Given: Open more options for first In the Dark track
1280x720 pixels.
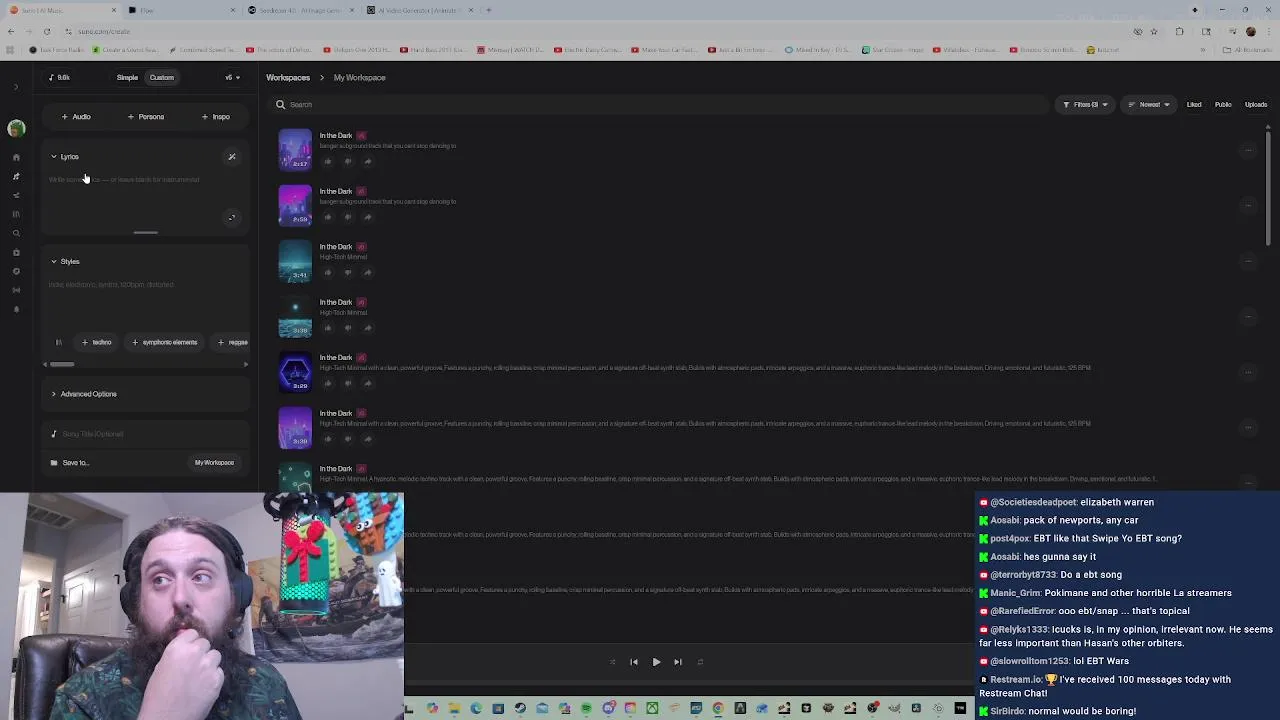Looking at the screenshot, I should click(1248, 150).
